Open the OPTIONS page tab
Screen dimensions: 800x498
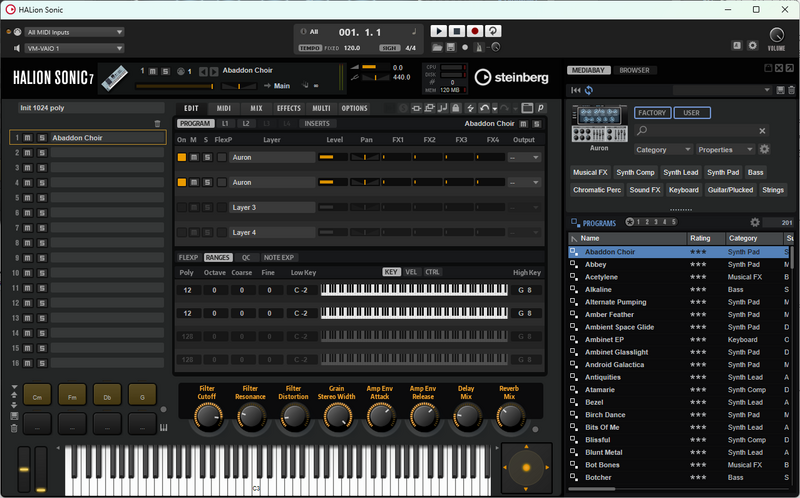(x=354, y=108)
